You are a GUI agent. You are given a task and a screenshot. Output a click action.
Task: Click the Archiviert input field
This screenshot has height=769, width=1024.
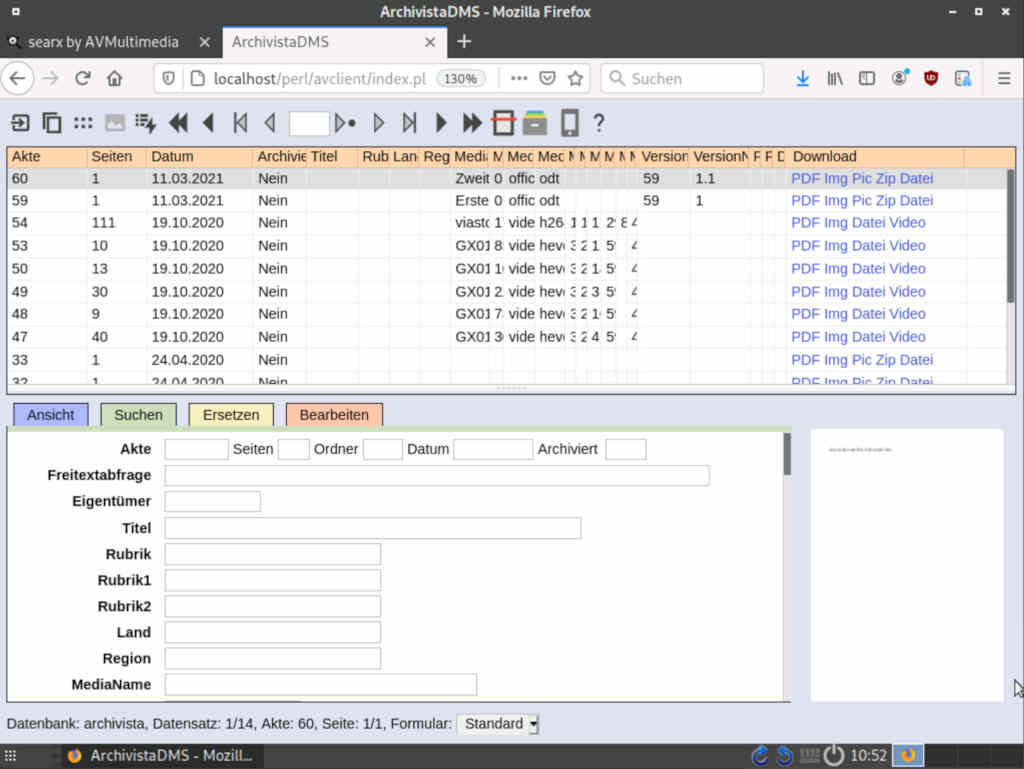(626, 449)
